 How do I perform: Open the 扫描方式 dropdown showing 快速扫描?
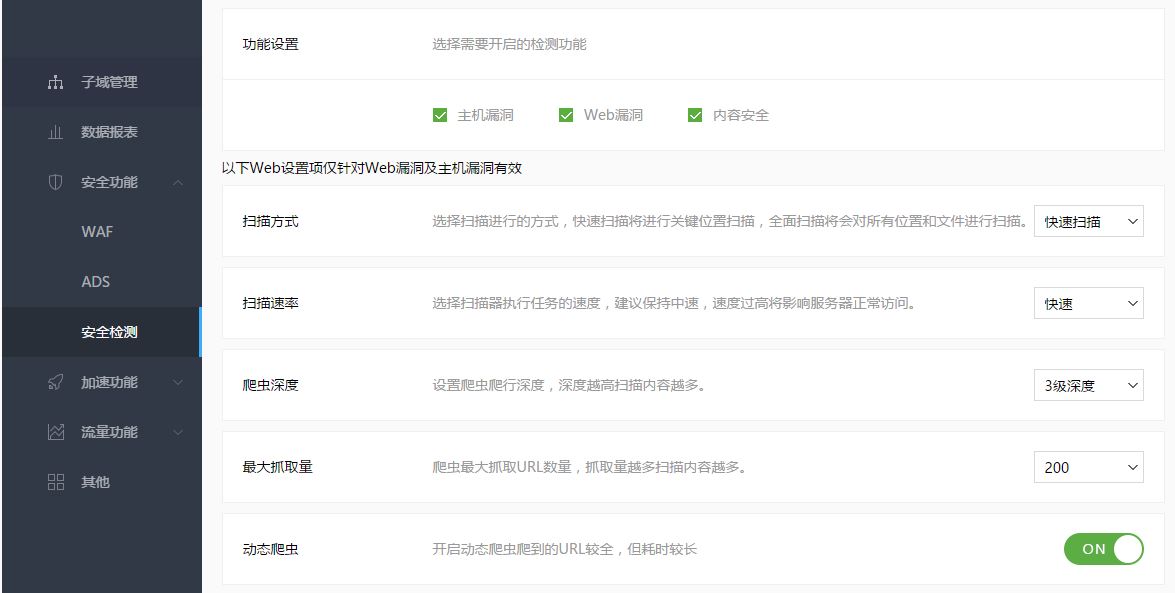pyautogui.click(x=1088, y=221)
